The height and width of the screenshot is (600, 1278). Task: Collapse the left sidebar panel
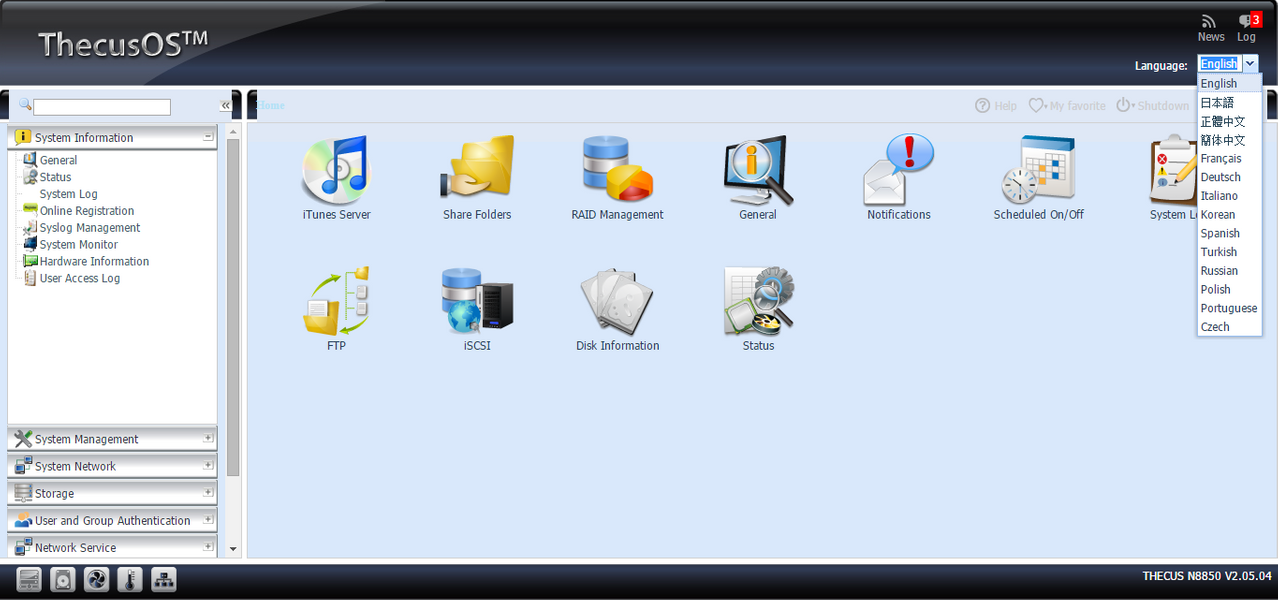(x=225, y=106)
